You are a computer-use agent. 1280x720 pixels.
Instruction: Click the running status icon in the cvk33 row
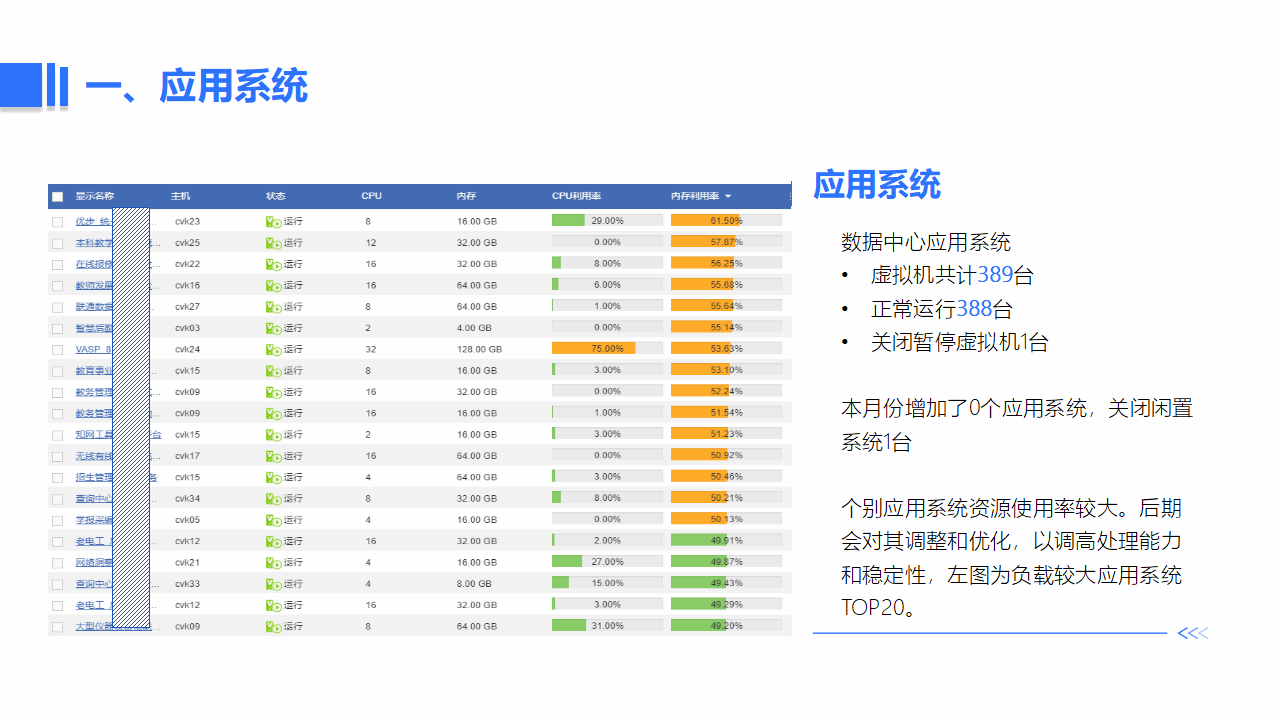click(x=273, y=584)
